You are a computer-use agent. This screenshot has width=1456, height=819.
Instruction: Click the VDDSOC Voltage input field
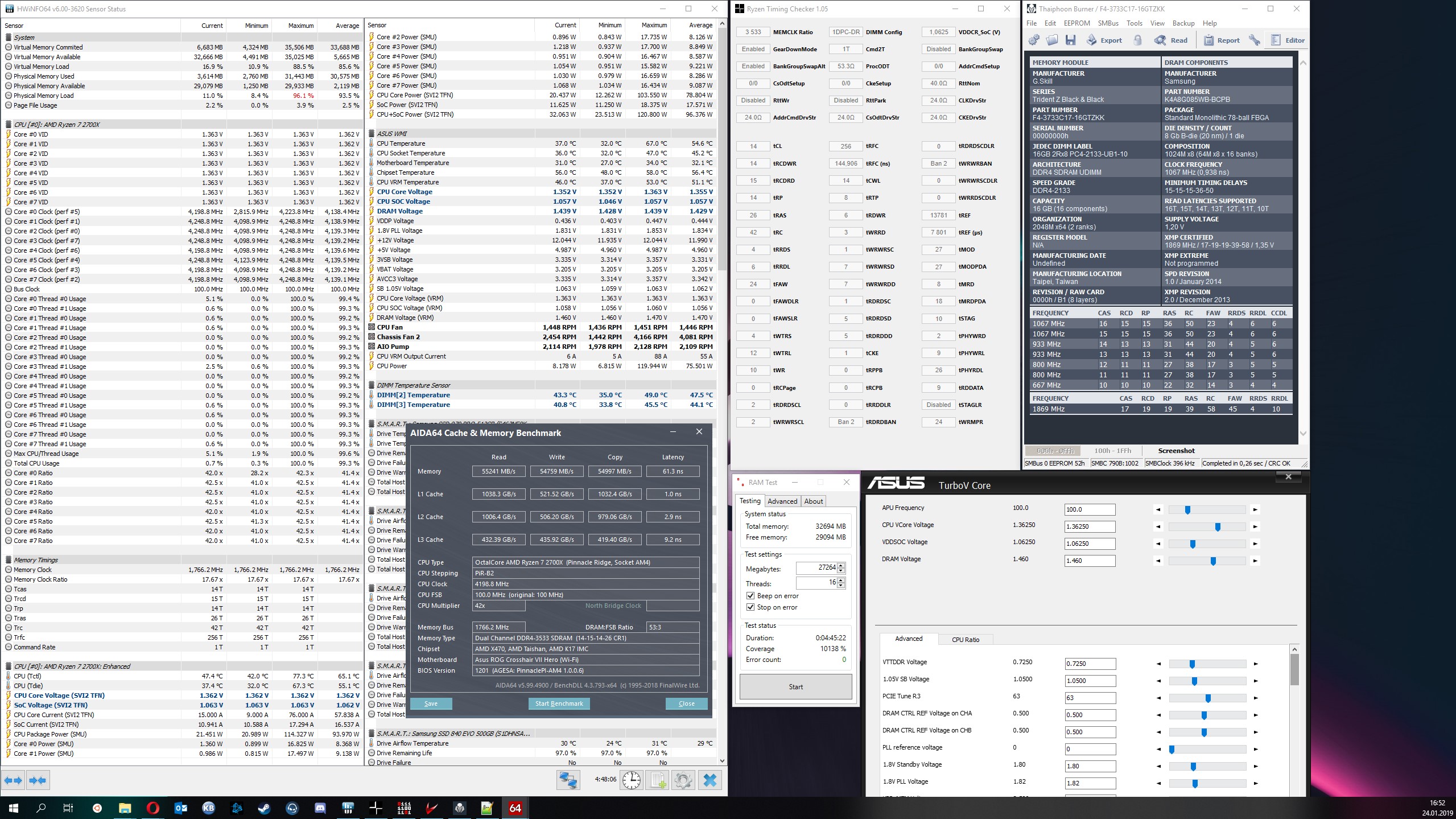pyautogui.click(x=1090, y=544)
